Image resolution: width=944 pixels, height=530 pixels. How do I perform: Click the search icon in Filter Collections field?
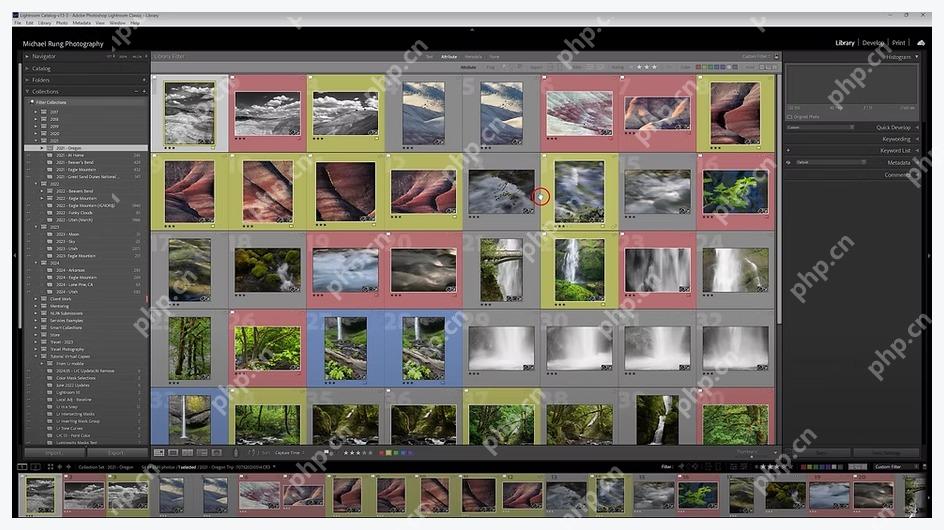click(33, 102)
